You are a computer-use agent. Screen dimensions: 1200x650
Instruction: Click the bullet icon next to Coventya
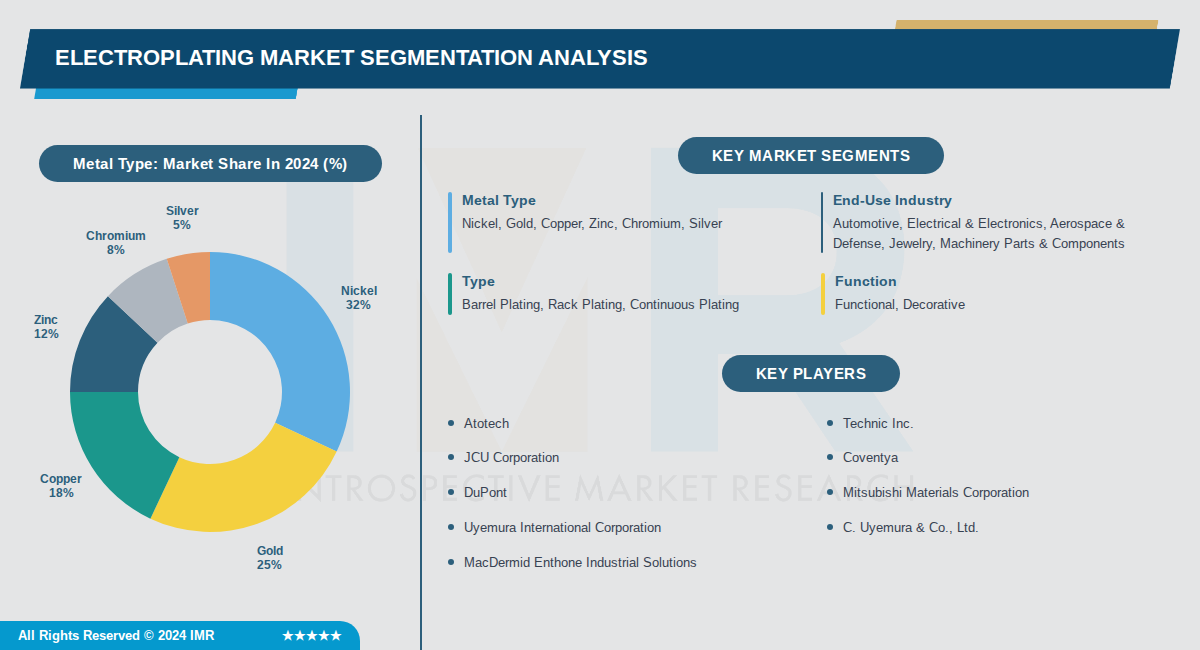coord(832,458)
